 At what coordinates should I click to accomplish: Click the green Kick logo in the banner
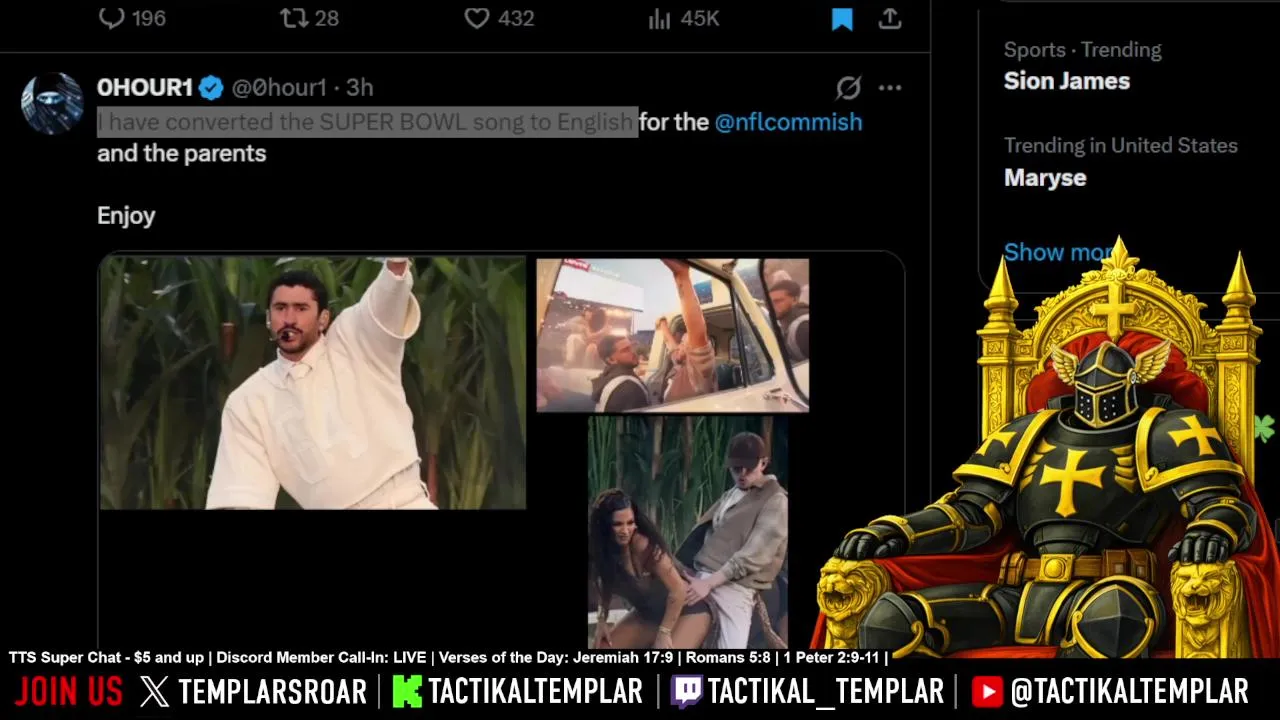[407, 691]
